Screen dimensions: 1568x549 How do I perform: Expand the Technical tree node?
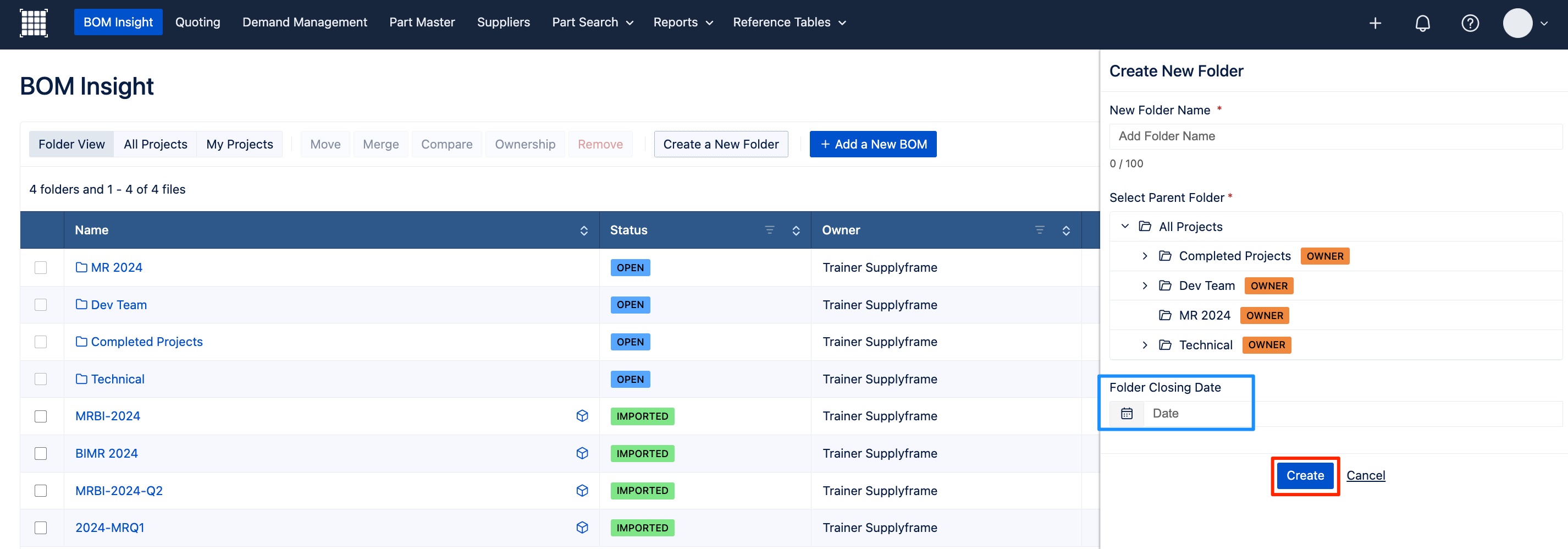(1145, 345)
